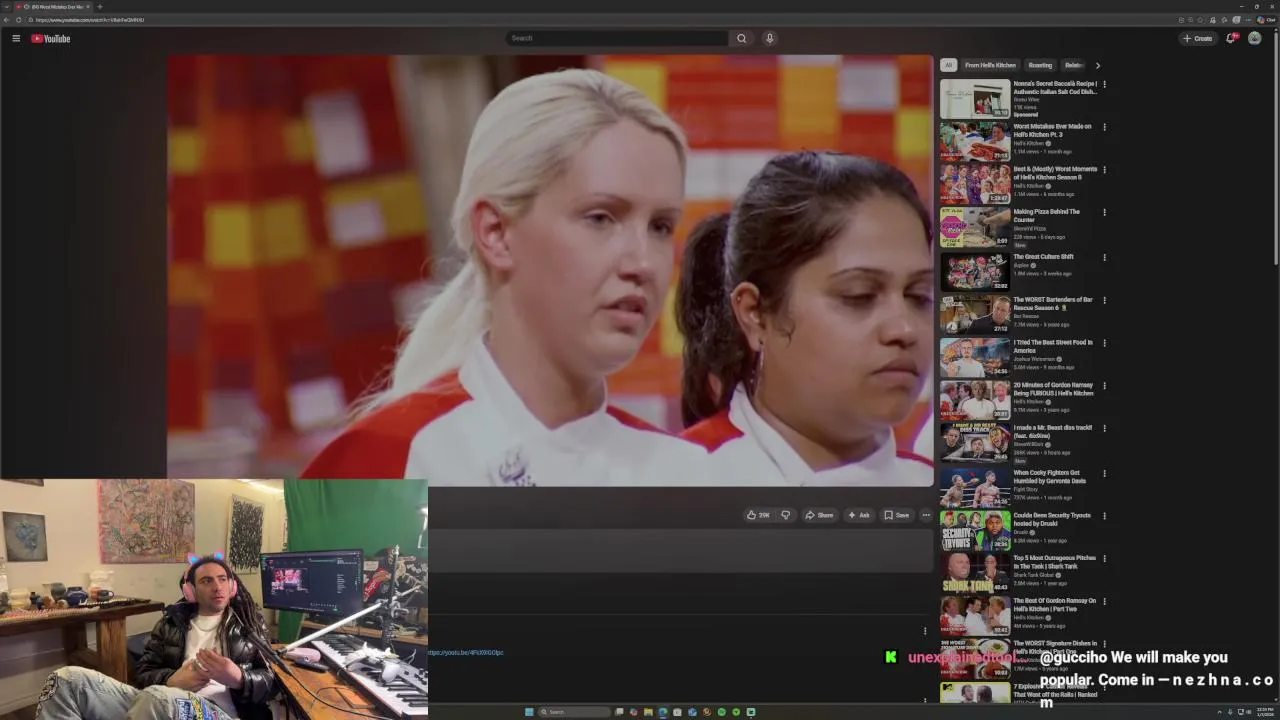
Task: Open options for The Great Culture Shift
Action: 1104,257
